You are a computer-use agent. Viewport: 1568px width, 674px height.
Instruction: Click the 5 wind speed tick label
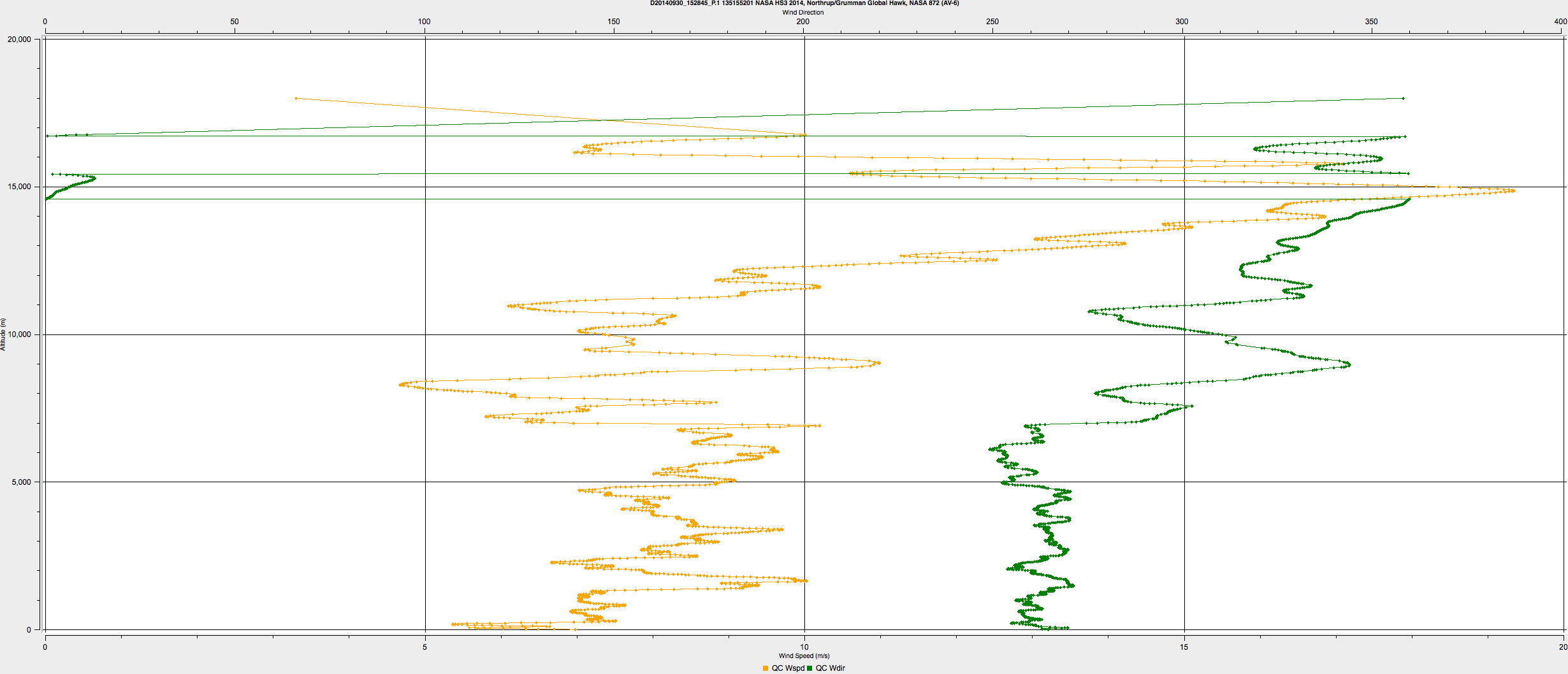click(x=425, y=647)
